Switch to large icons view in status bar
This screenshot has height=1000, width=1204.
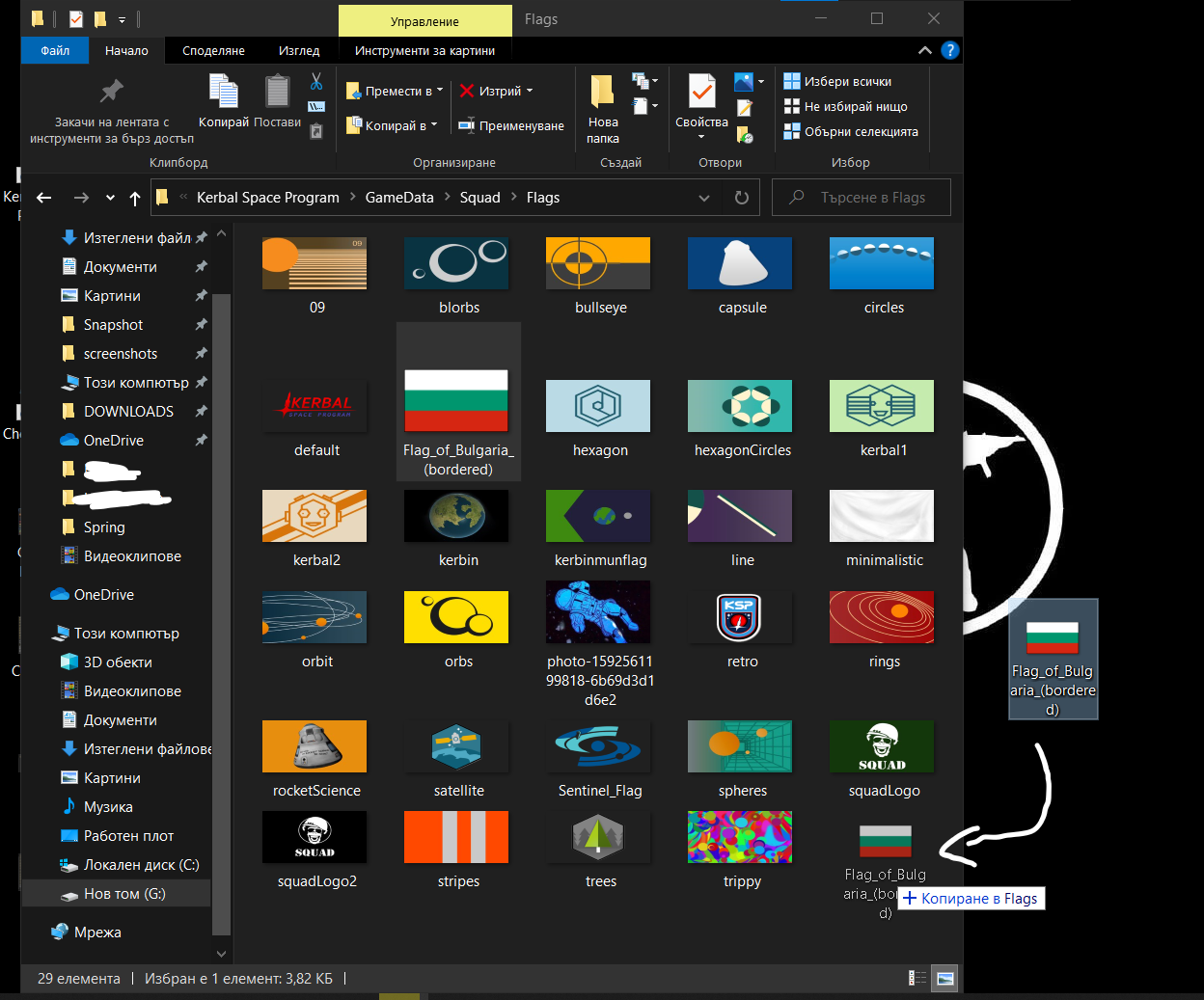pos(945,978)
